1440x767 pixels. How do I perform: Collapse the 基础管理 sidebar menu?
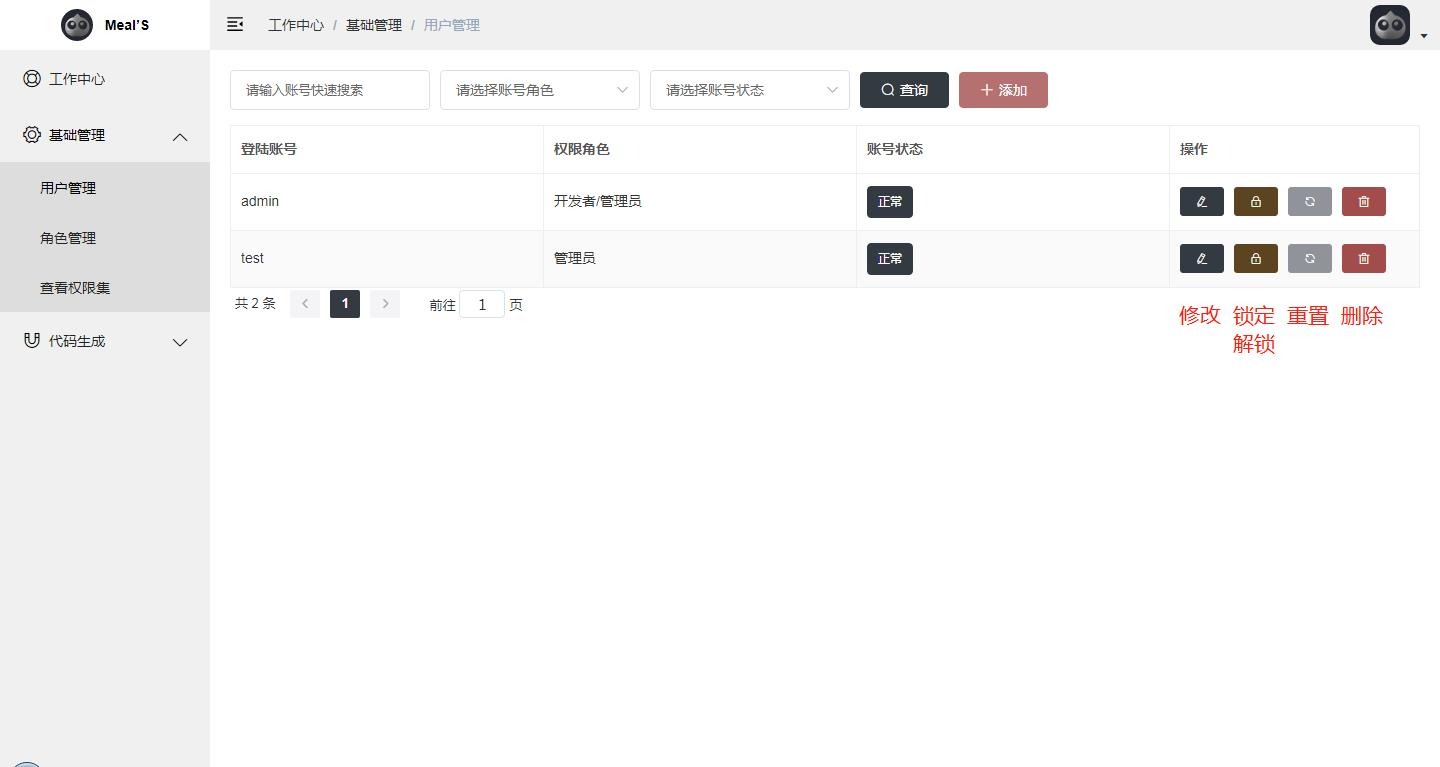[x=105, y=136]
